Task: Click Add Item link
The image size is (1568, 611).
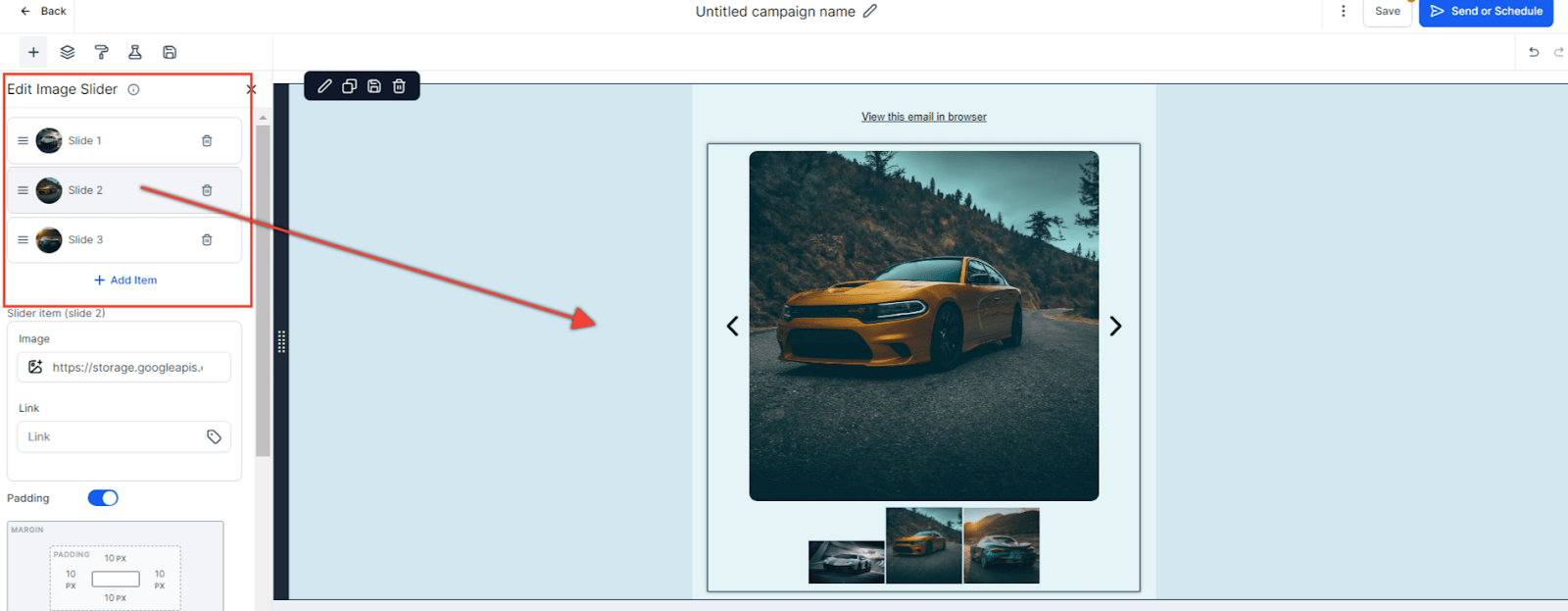Action: (125, 280)
